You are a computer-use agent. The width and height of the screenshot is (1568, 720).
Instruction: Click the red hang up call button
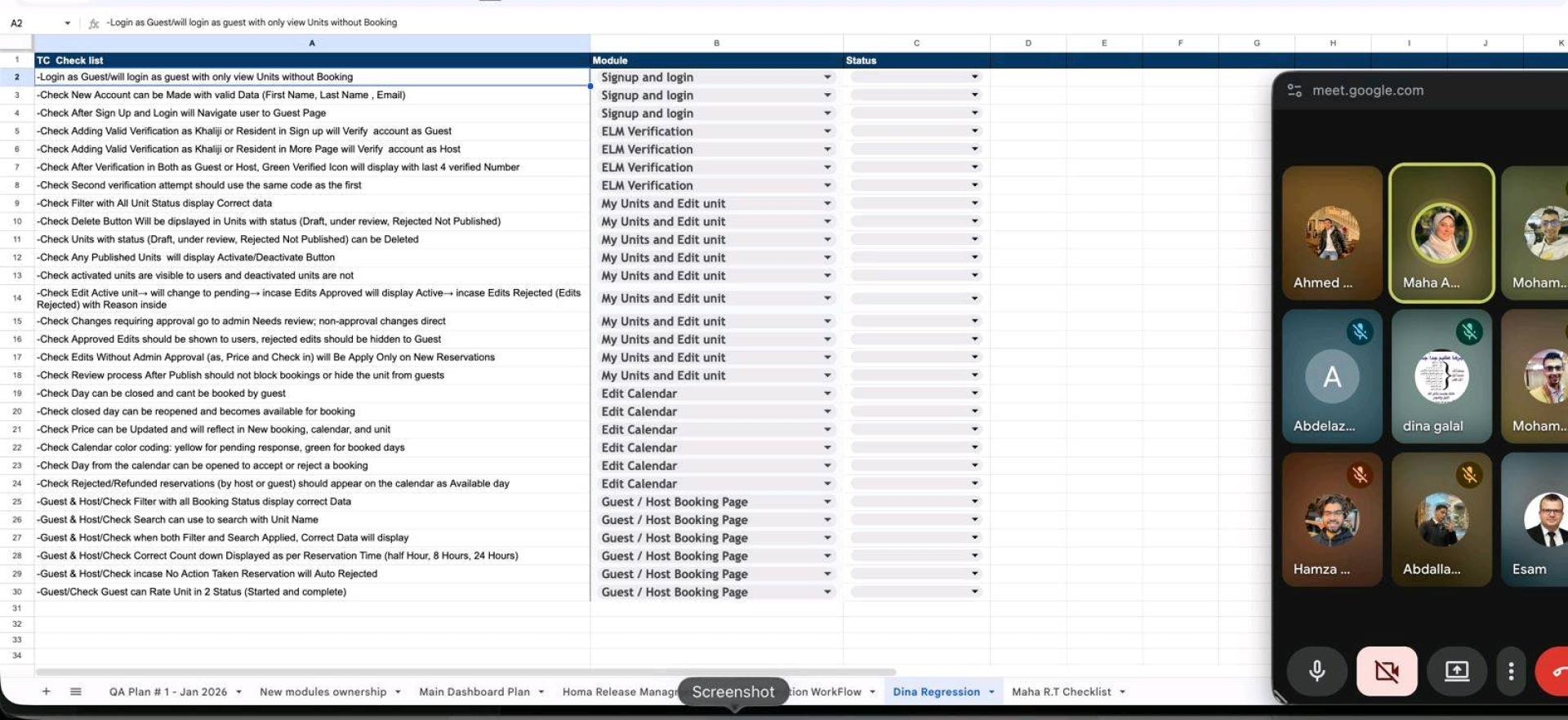1553,671
